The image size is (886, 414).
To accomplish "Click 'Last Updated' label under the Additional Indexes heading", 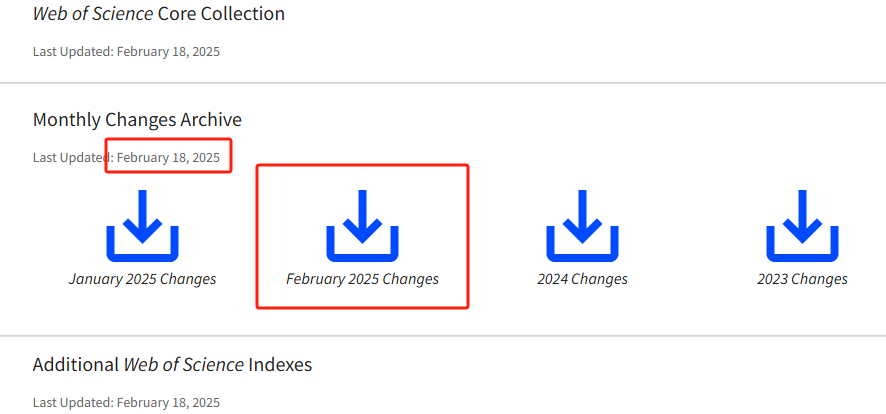I will point(71,402).
